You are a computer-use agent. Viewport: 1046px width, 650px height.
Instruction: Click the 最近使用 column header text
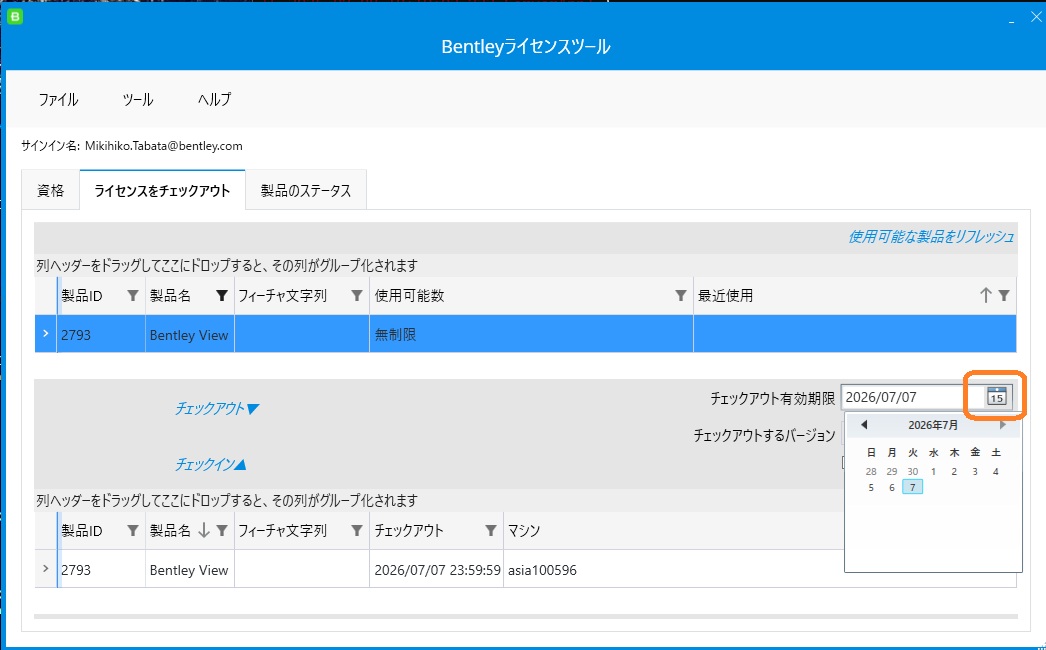(725, 296)
